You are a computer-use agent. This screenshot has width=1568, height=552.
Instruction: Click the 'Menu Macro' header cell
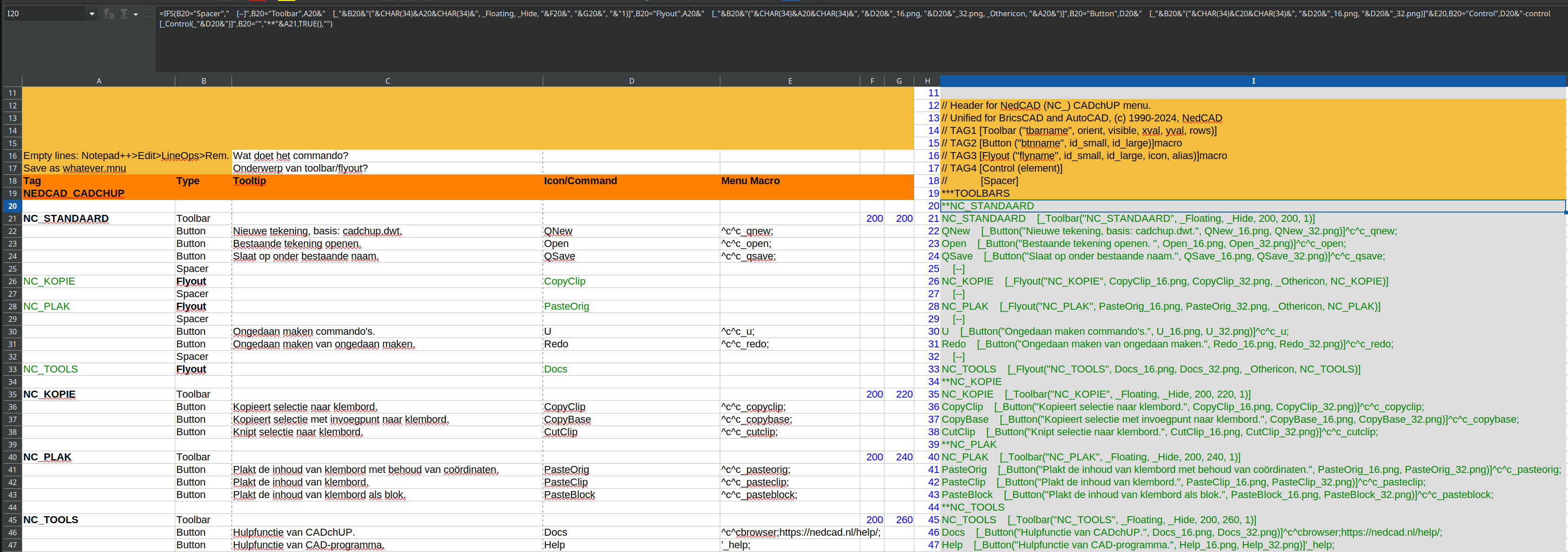pyautogui.click(x=790, y=181)
